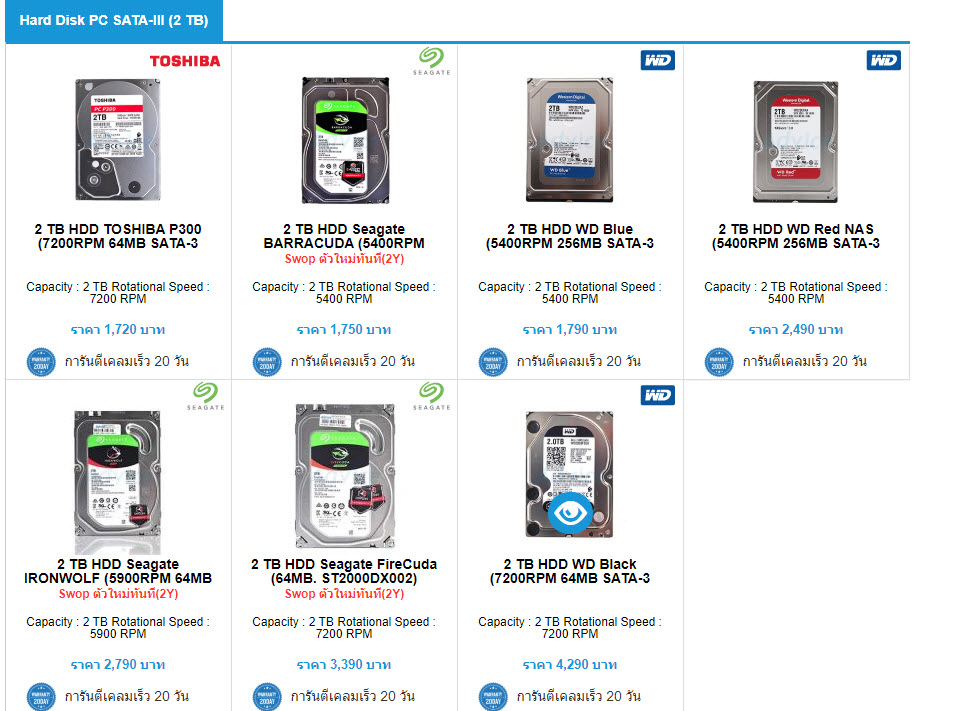Screen dimensions: 960x711
Task: Click the Toshiba P300 hard drive image
Action: 118,140
